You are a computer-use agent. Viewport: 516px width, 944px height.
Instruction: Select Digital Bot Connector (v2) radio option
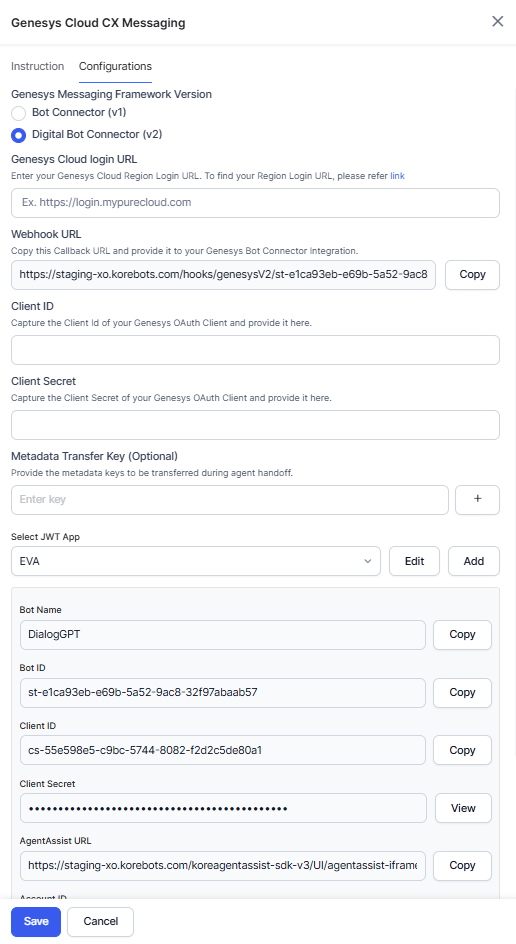point(19,135)
